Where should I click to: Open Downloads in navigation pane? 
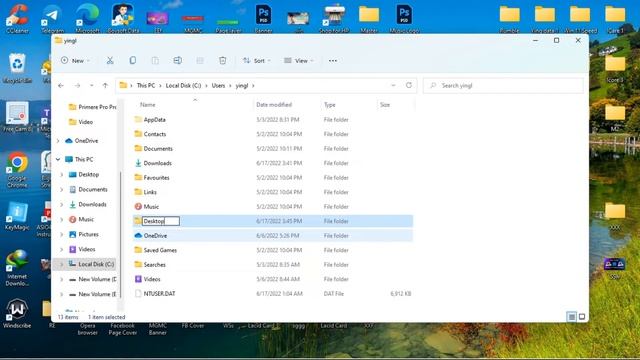coord(88,204)
